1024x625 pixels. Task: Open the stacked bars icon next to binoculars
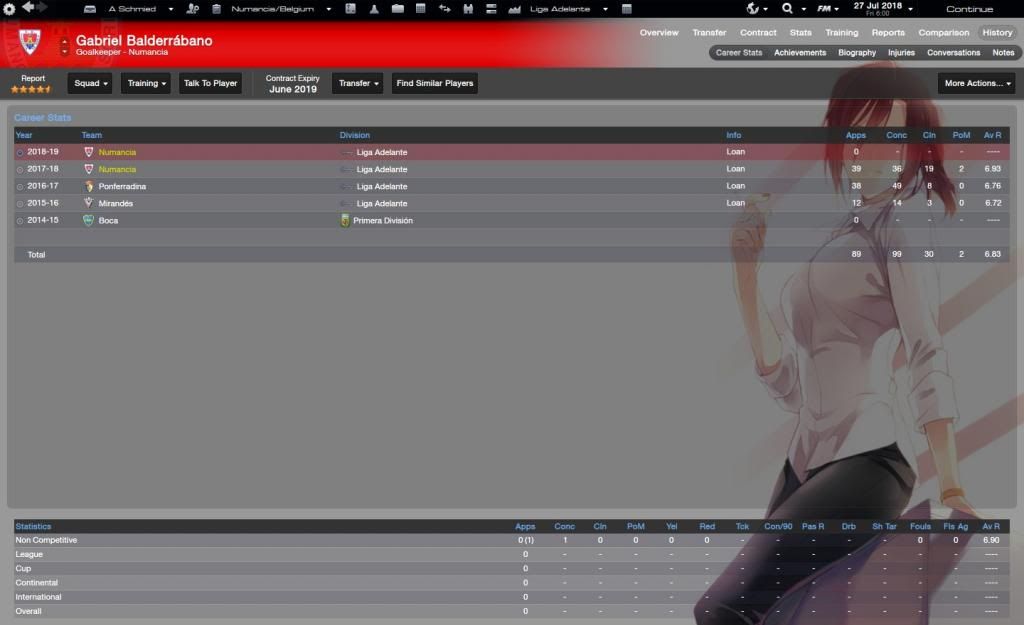point(491,8)
